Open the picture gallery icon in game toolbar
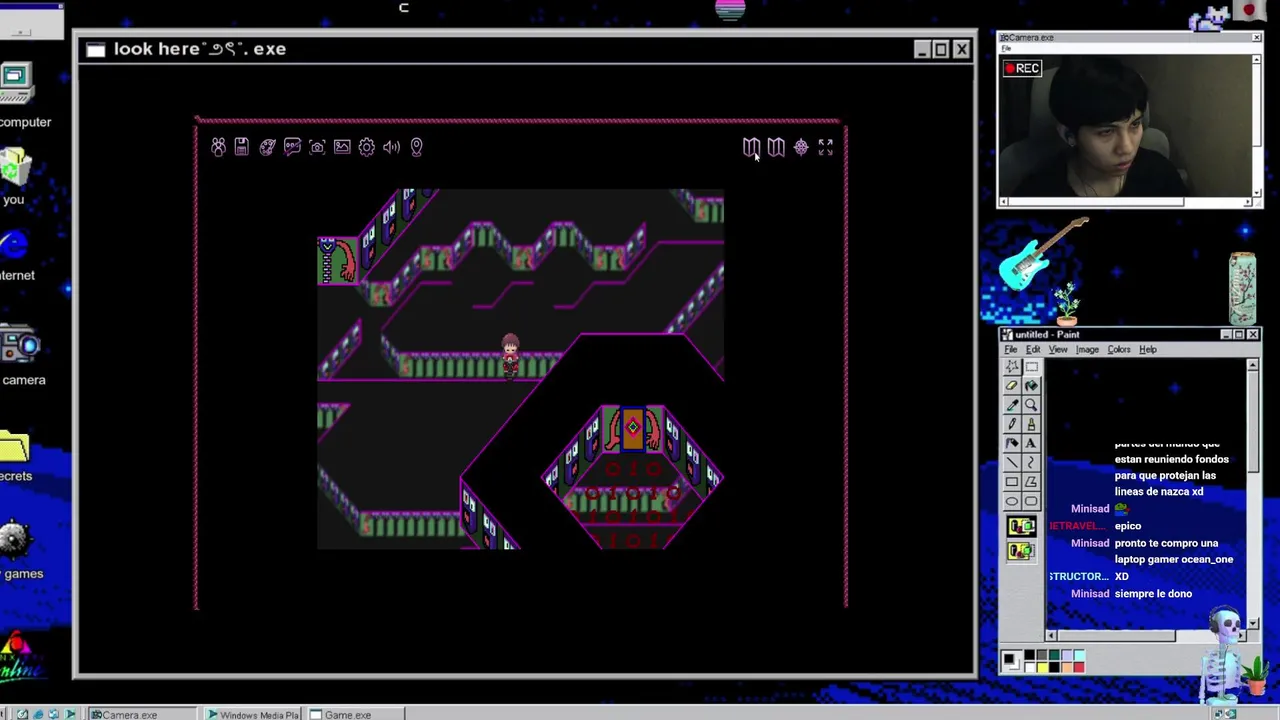 (x=342, y=147)
